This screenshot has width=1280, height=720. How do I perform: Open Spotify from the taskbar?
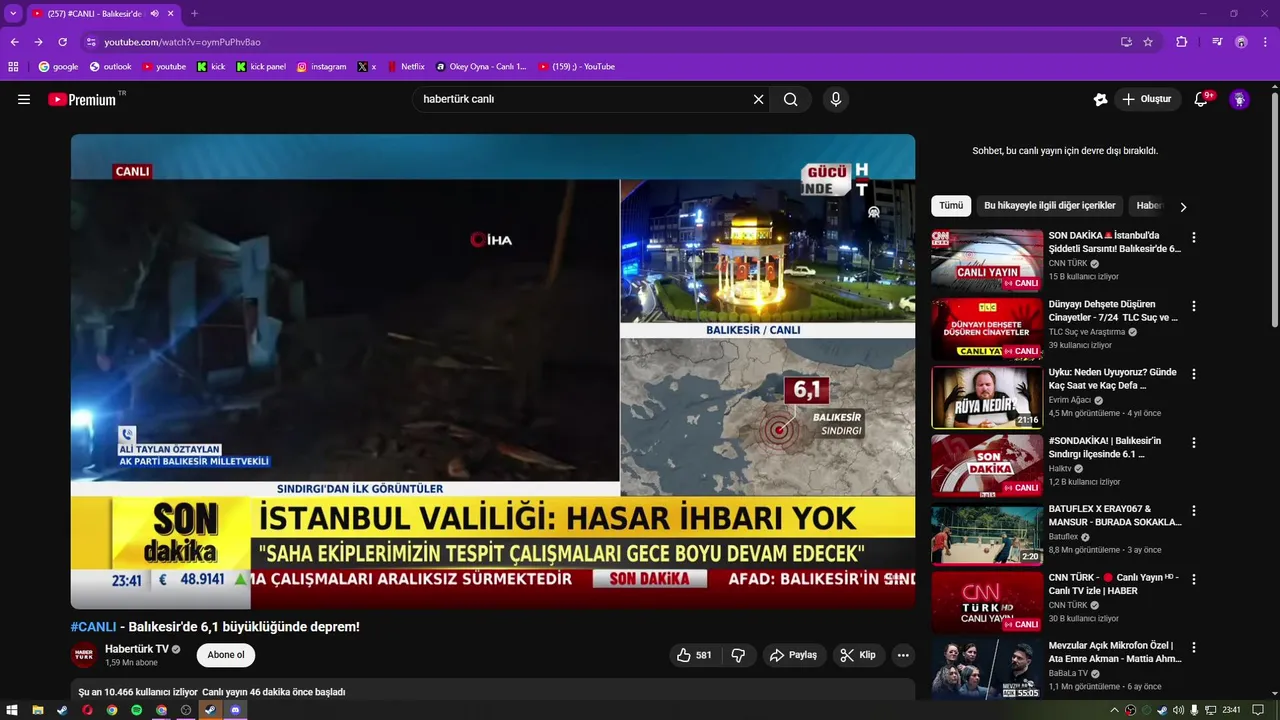pos(136,710)
